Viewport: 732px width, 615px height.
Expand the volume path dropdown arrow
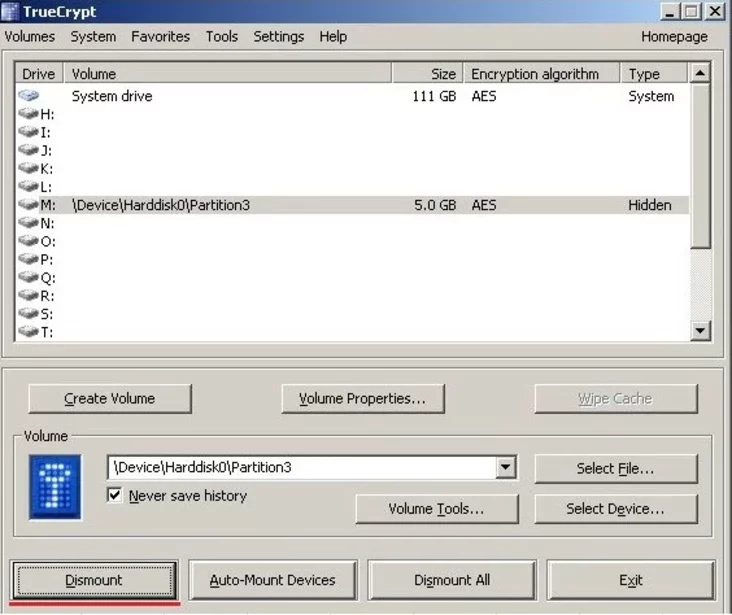coord(506,467)
